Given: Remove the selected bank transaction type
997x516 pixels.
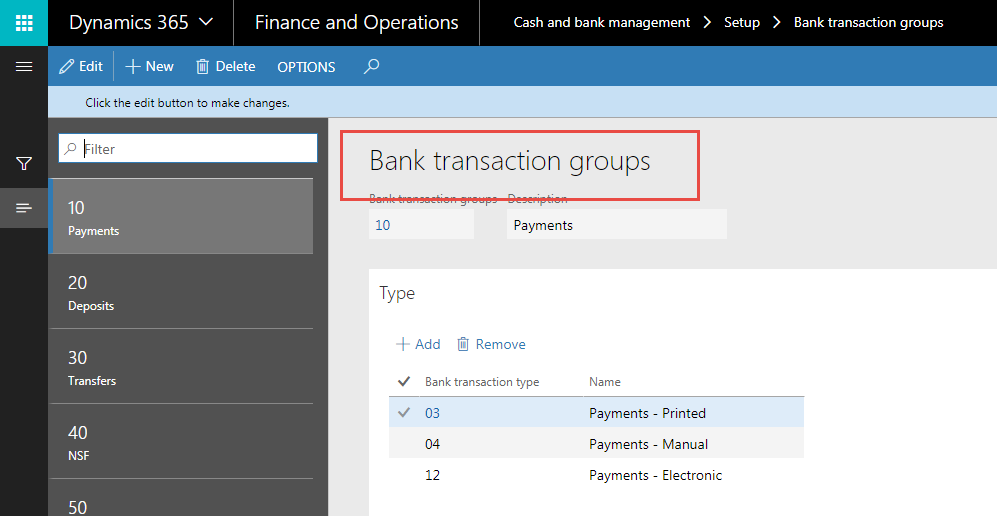Looking at the screenshot, I should pos(491,344).
